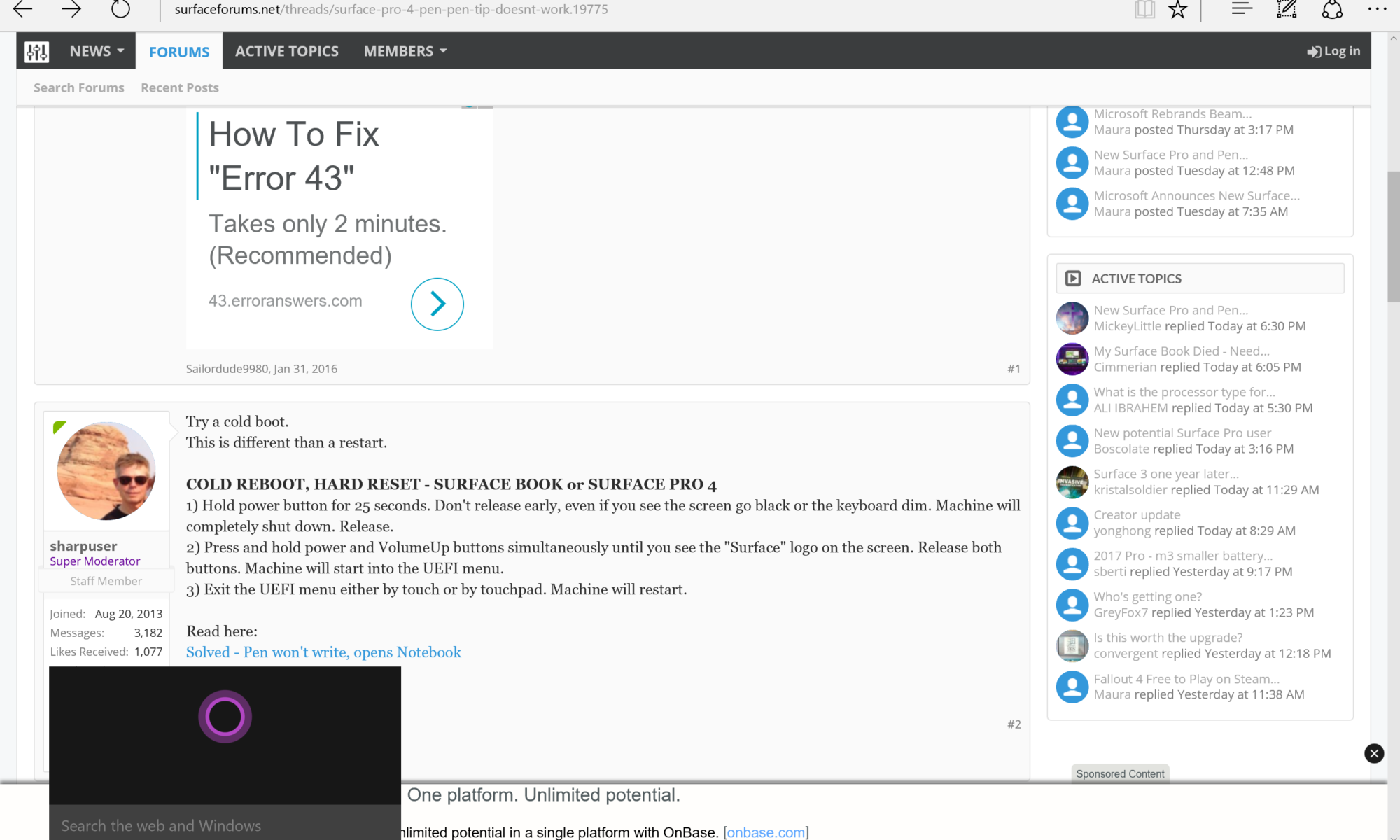Close the sponsored ad with X button
The width and height of the screenshot is (1400, 840).
[x=1374, y=753]
